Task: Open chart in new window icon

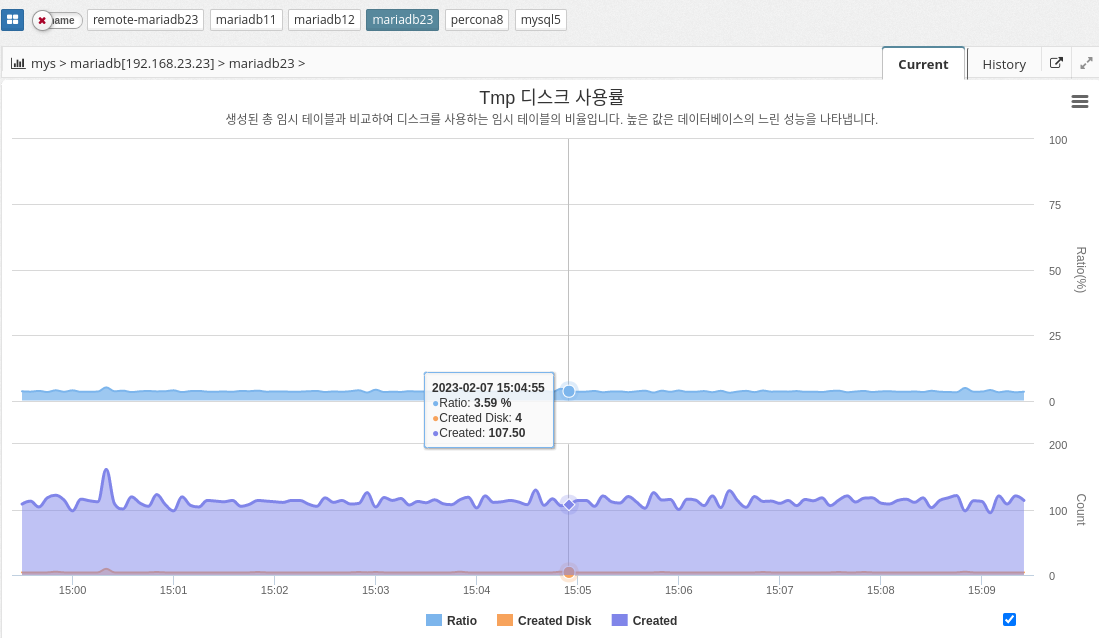Action: pos(1056,63)
